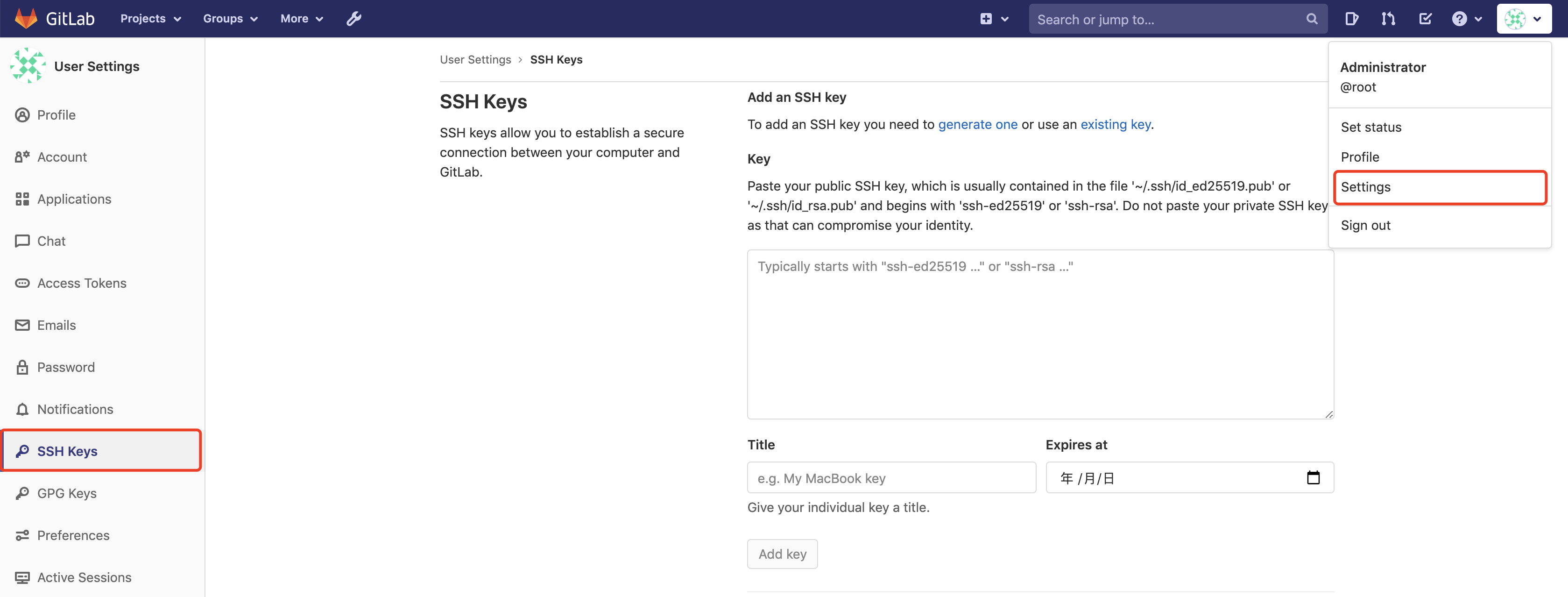Open the existing key link
Screen dimensions: 1568x597
click(x=1115, y=124)
